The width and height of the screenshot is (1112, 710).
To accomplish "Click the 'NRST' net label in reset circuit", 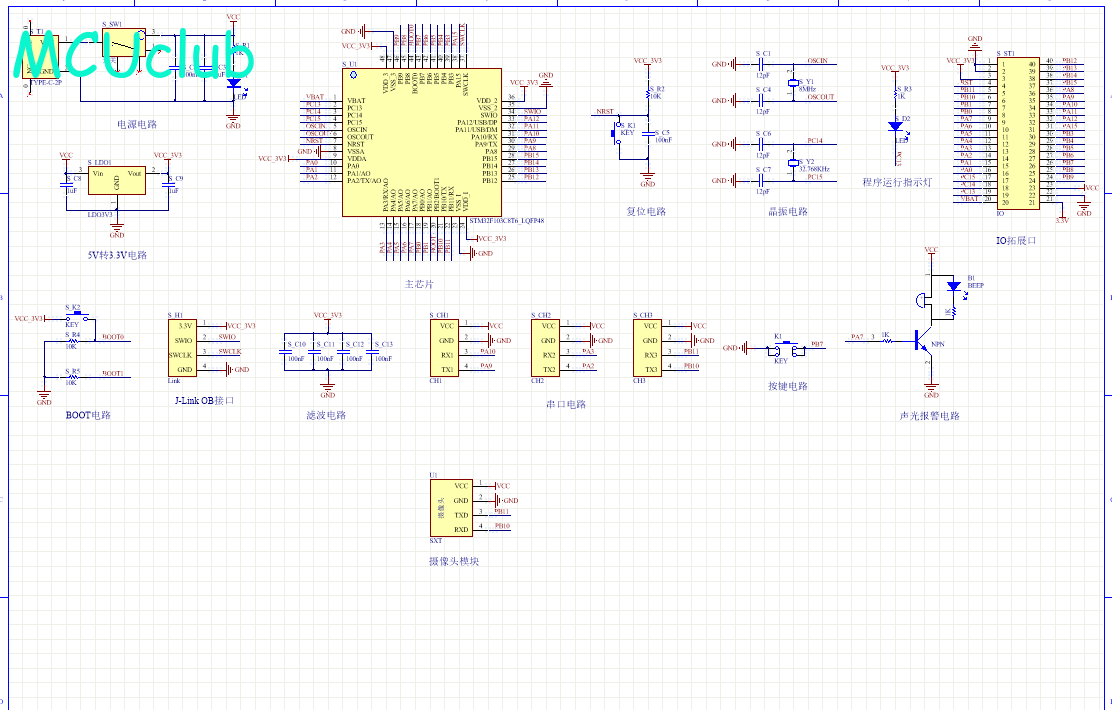I will tap(604, 111).
